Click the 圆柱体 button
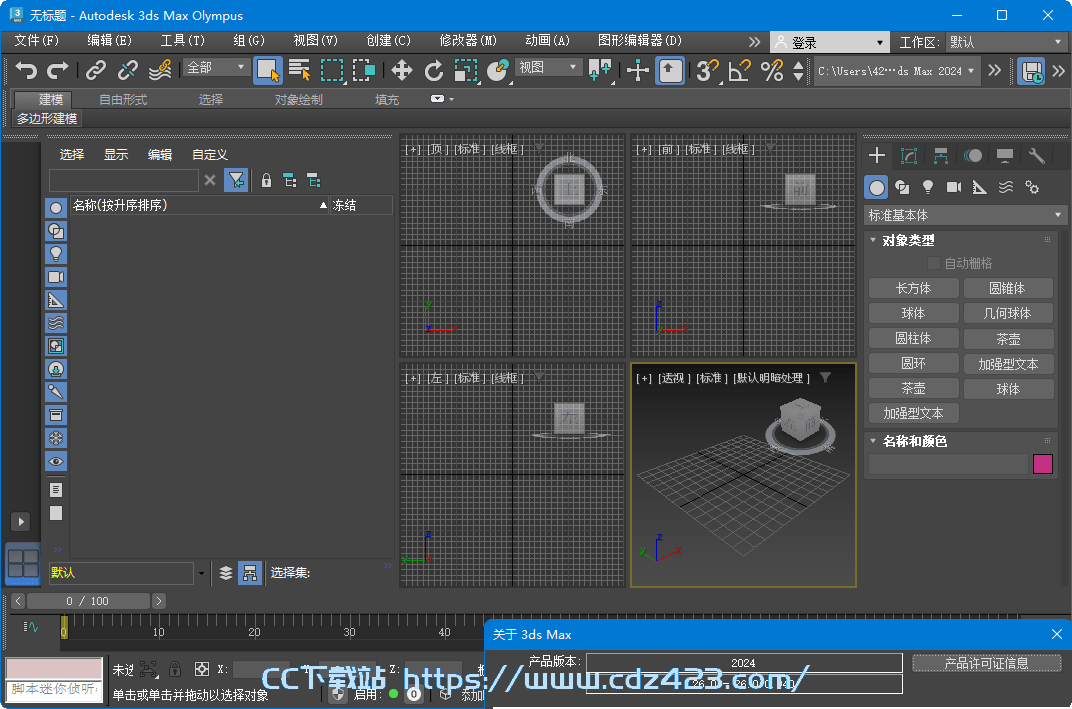Image resolution: width=1072 pixels, height=709 pixels. [x=913, y=338]
